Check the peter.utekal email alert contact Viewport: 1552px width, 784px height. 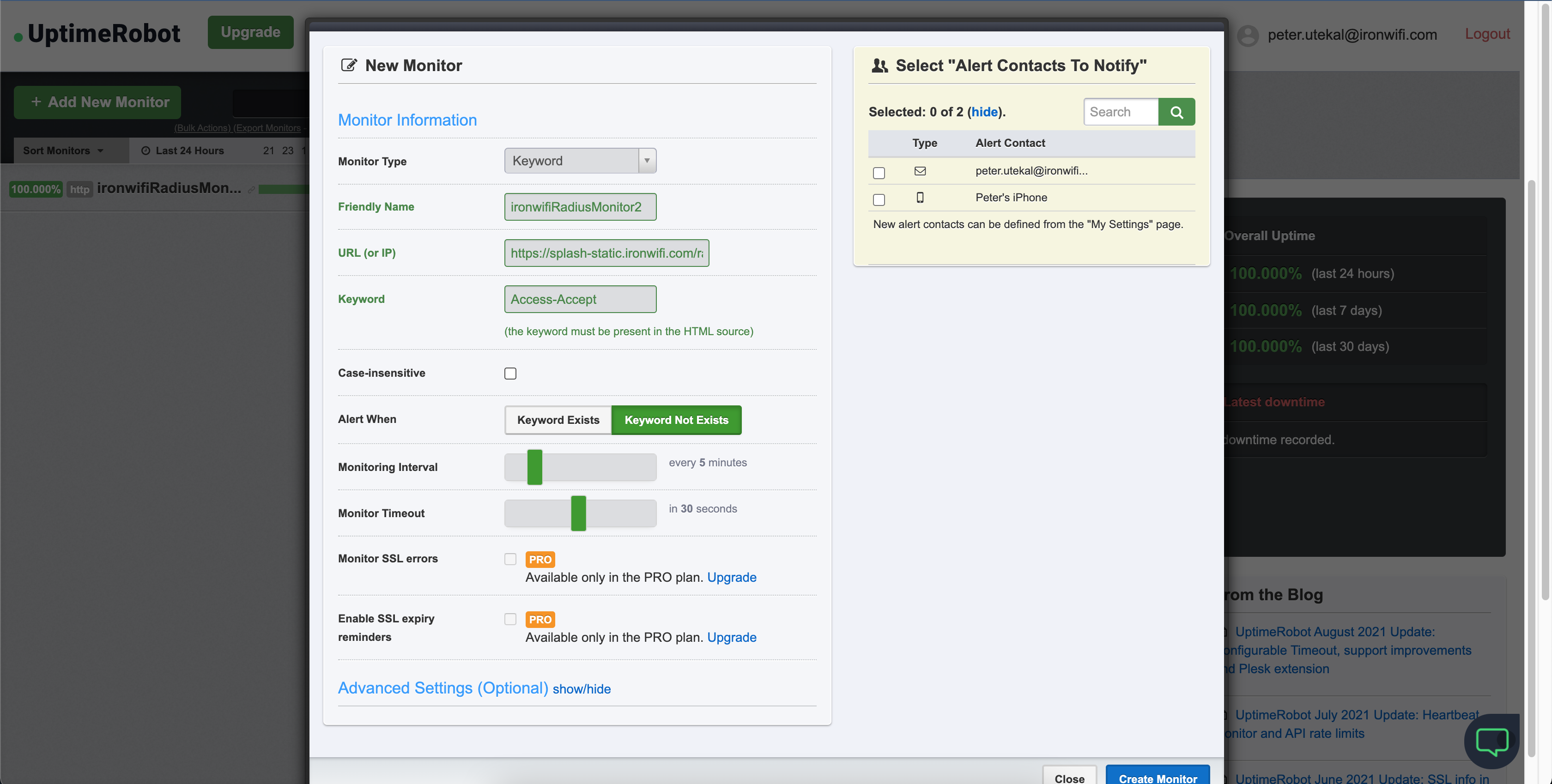point(879,173)
